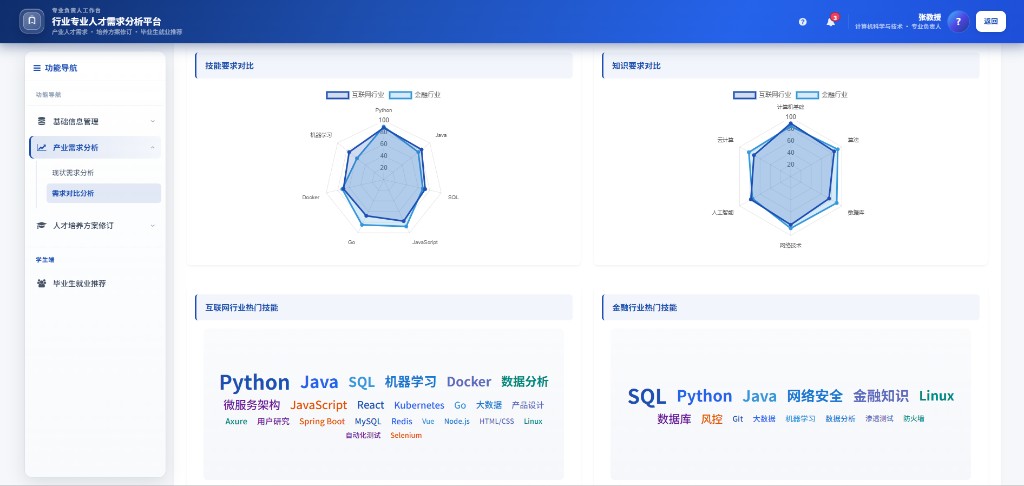1024x486 pixels.
Task: Click Node.js in the internet word cloud
Action: (457, 421)
